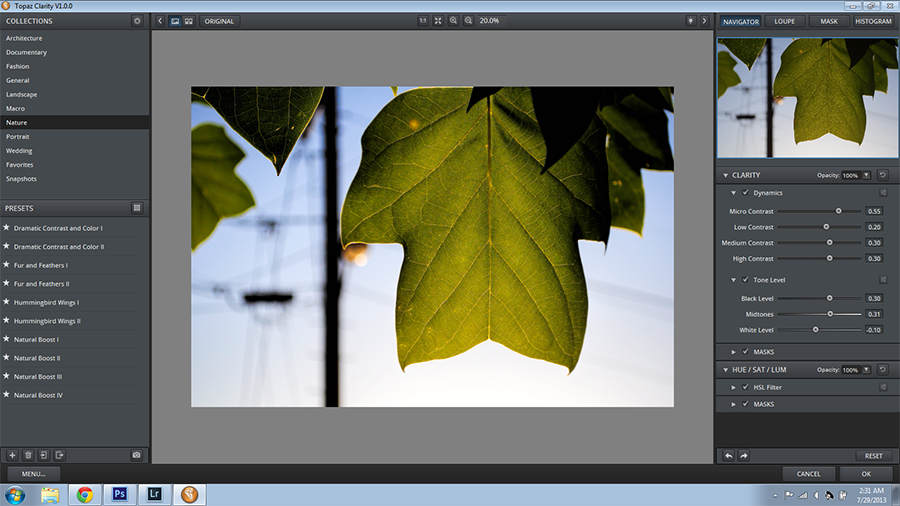Click the ORIGINAL view button
The image size is (900, 506).
[219, 21]
